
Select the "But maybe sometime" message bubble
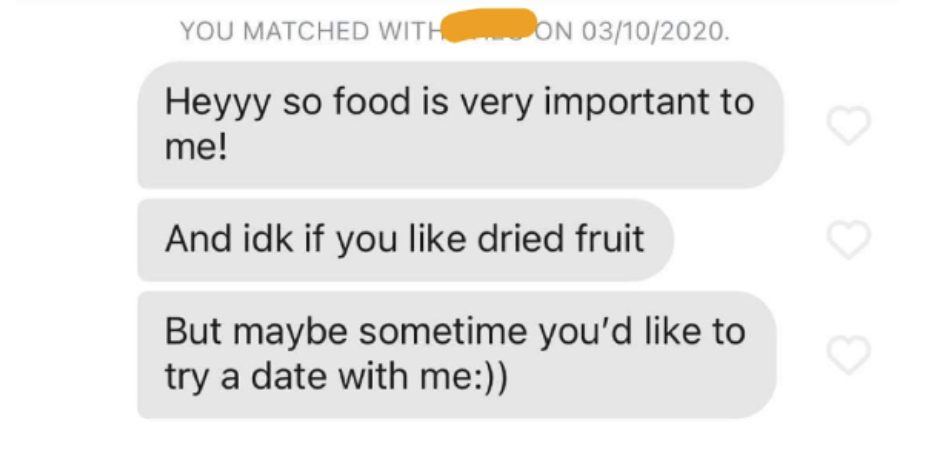click(457, 355)
